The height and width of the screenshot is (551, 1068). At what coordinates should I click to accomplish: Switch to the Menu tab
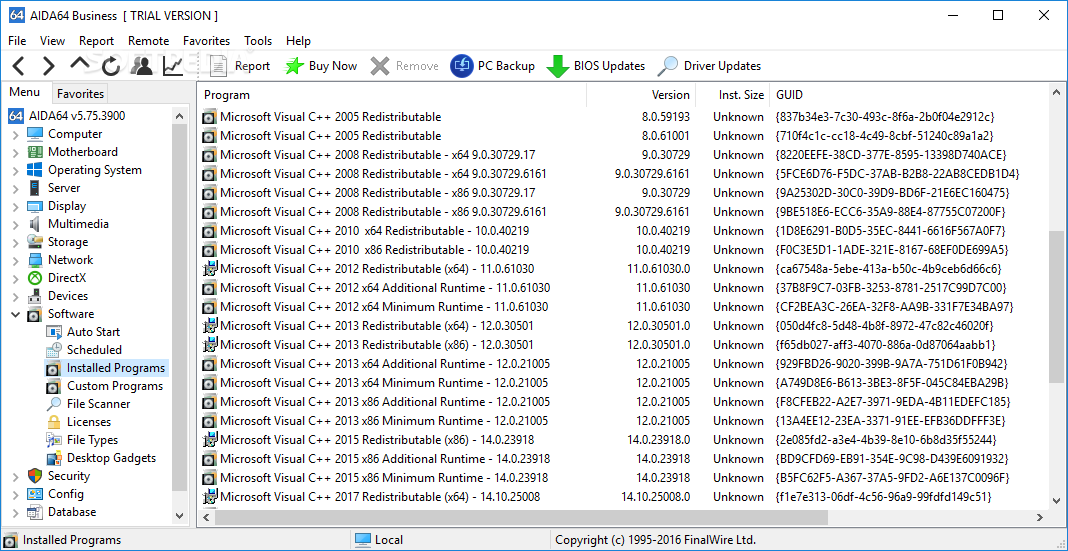coord(25,93)
